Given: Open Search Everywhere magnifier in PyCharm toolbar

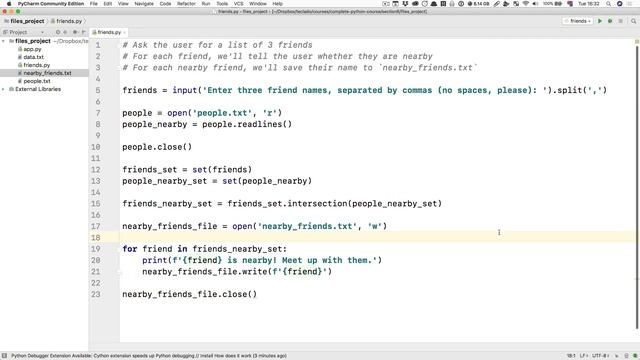Looking at the screenshot, I should [x=633, y=21].
